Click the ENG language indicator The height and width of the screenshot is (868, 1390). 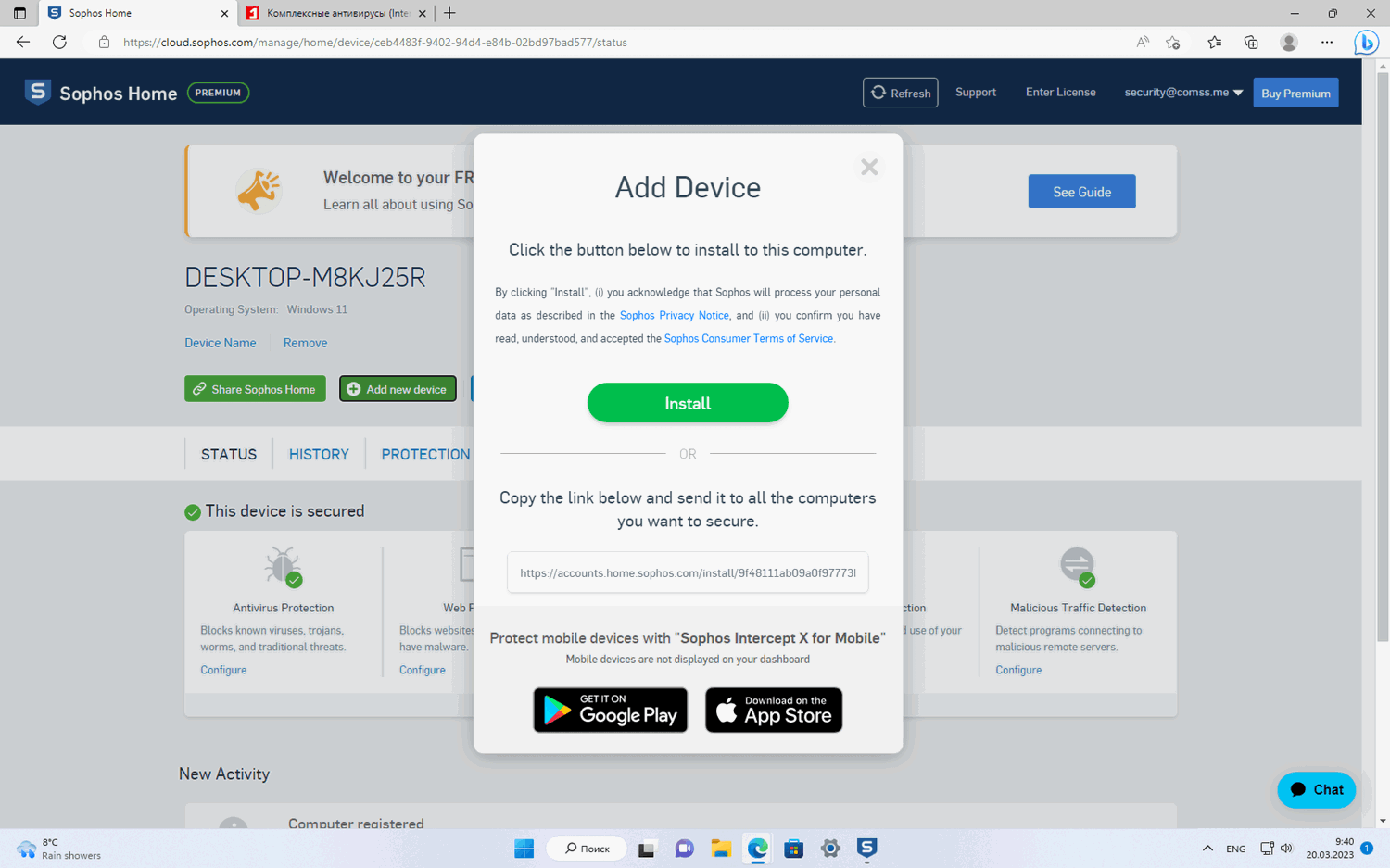1236,849
